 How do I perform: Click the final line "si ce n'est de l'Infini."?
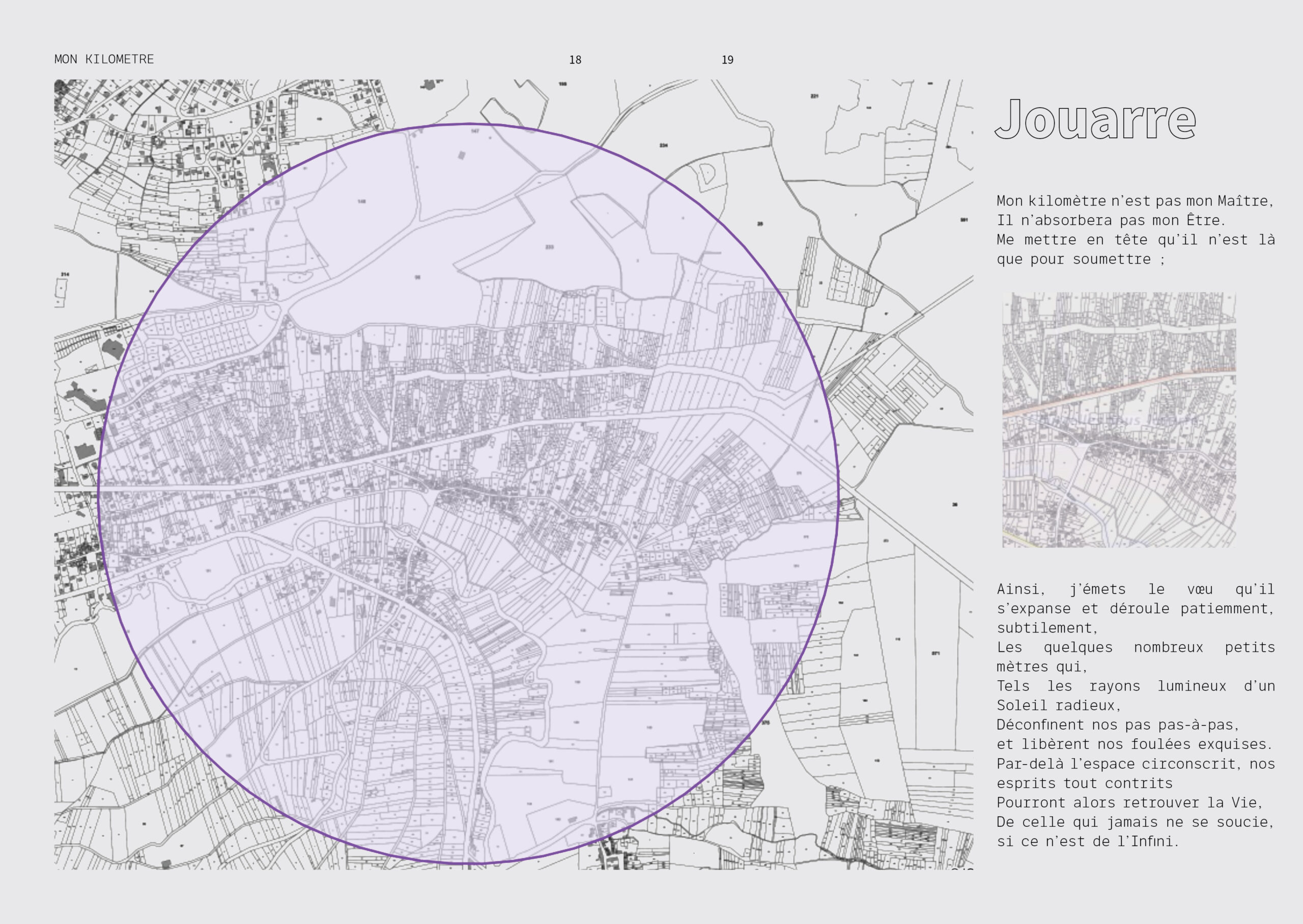(x=1088, y=842)
